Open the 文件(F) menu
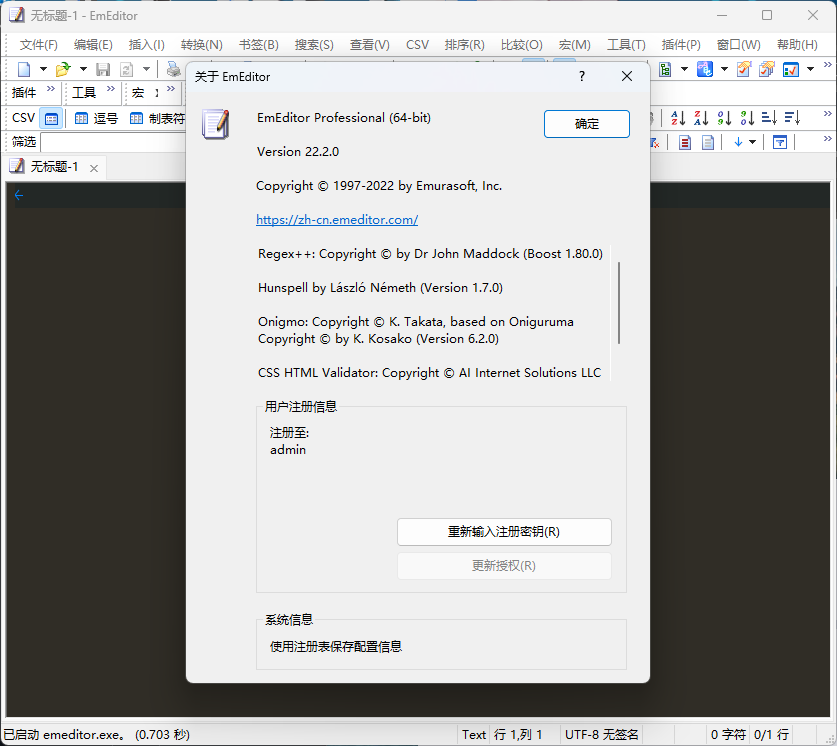Image resolution: width=837 pixels, height=746 pixels. [x=38, y=45]
